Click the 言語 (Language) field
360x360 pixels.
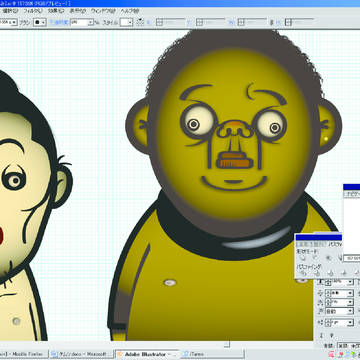349,345
